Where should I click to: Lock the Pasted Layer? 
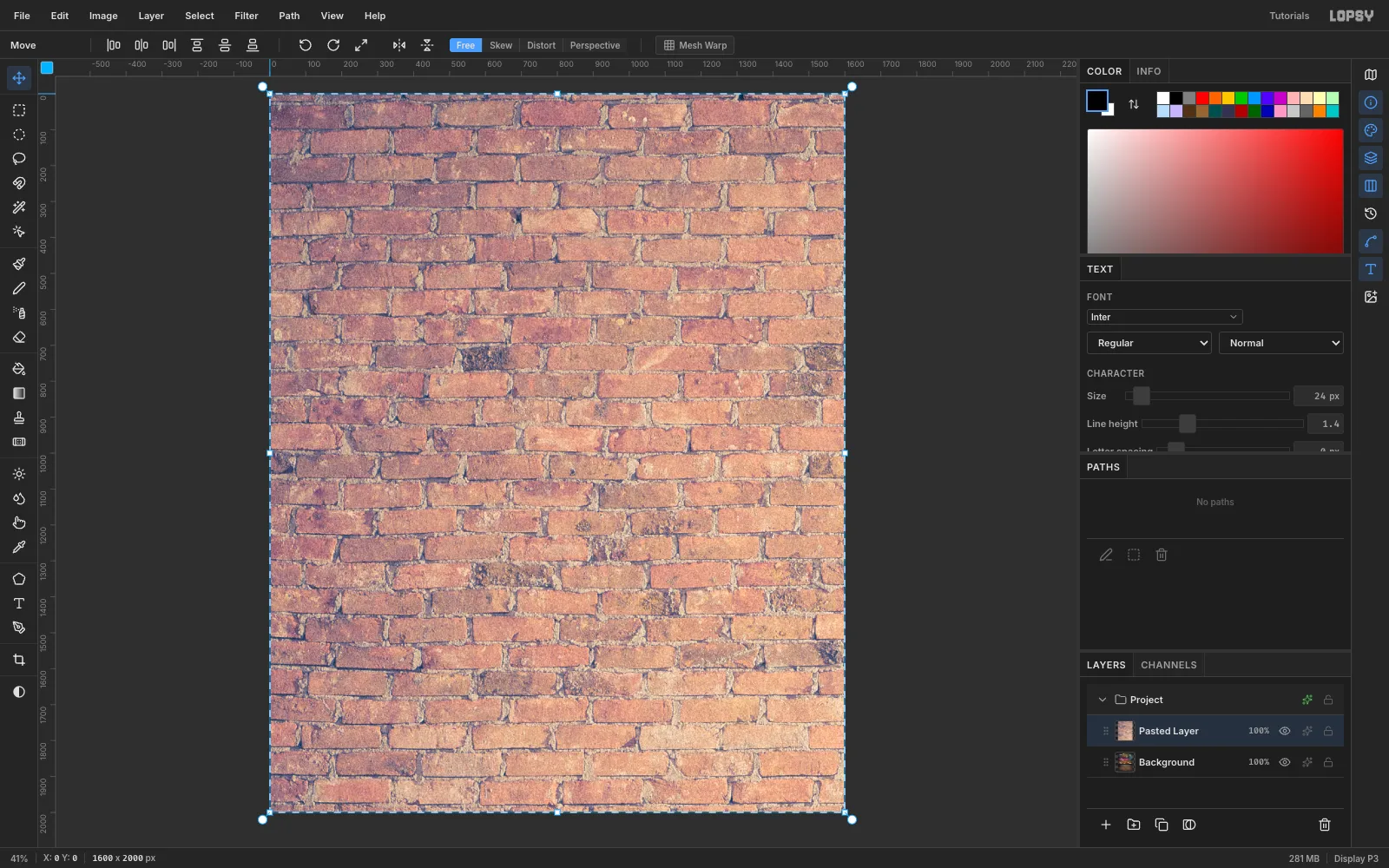tap(1328, 731)
